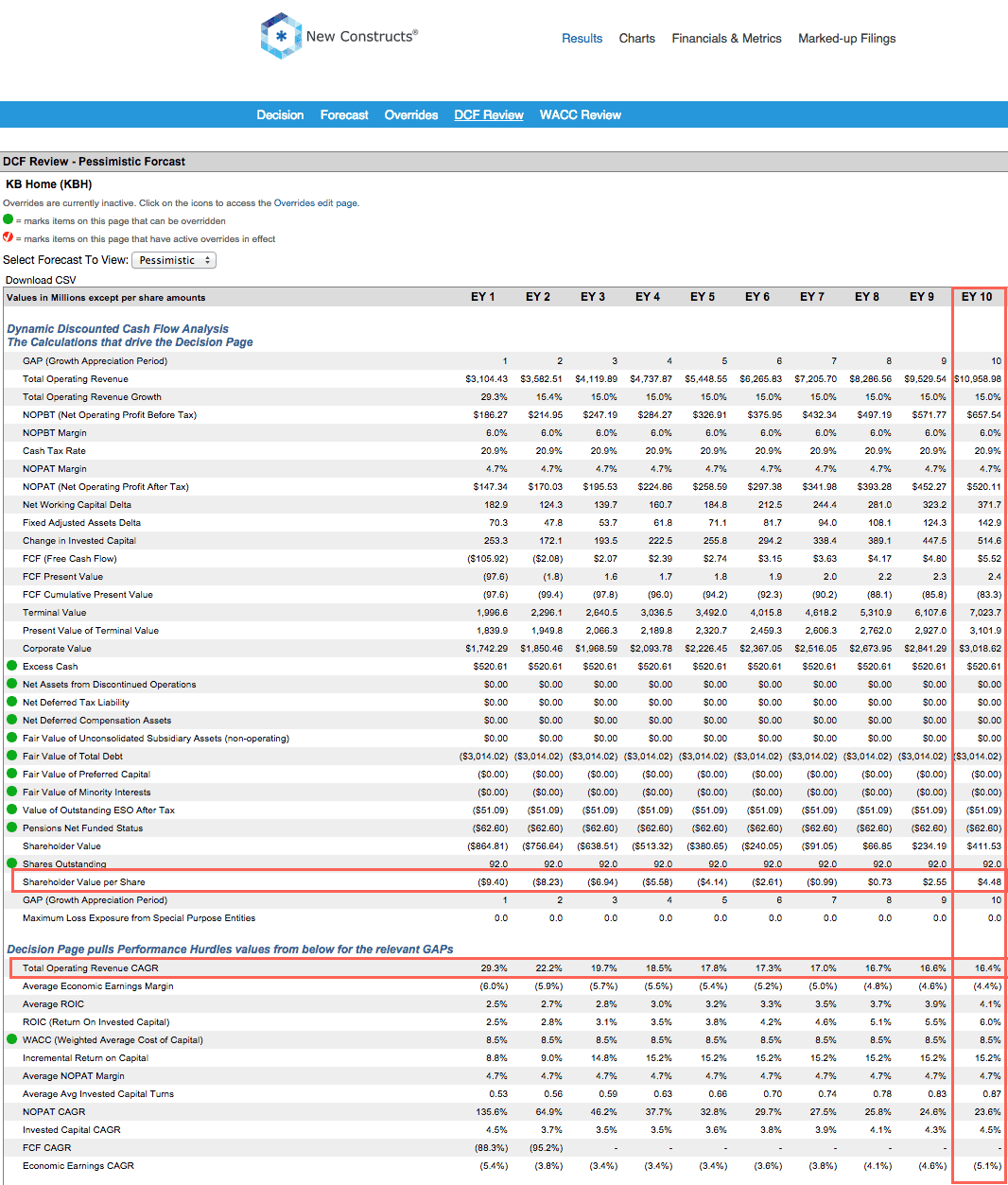The height and width of the screenshot is (1185, 1008).
Task: Go to the Results page
Action: pos(582,39)
